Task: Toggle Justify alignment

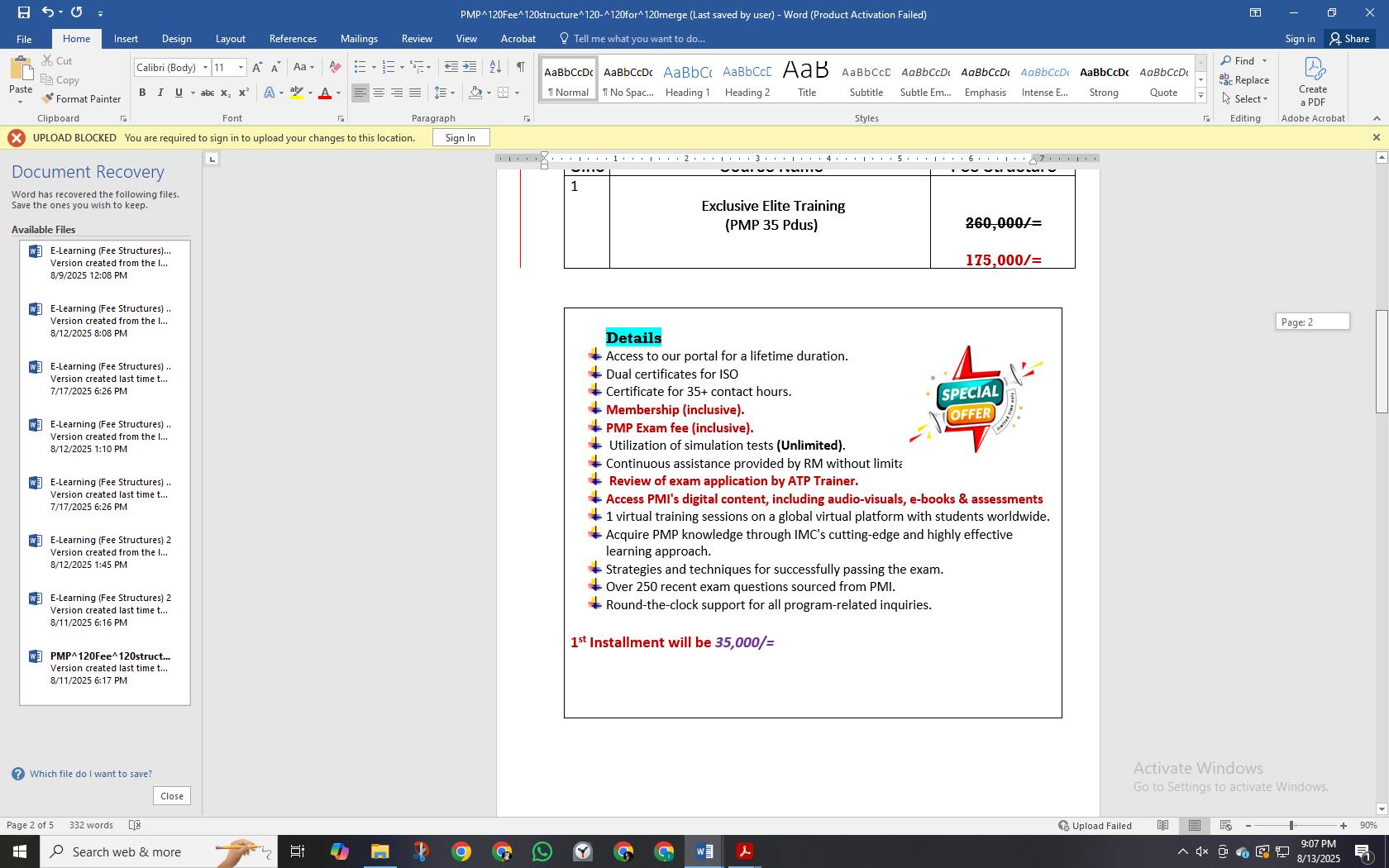Action: [x=414, y=93]
